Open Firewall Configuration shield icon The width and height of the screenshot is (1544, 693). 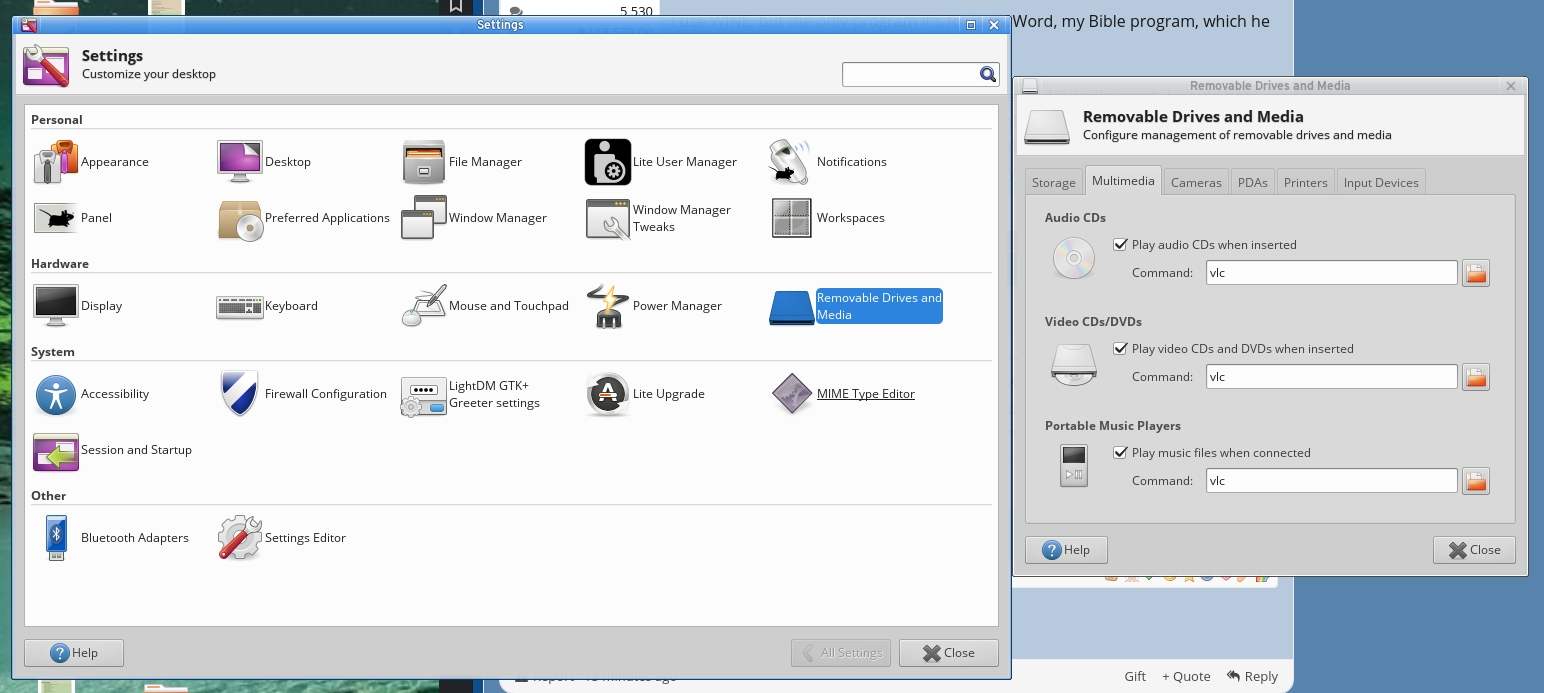[x=240, y=394]
